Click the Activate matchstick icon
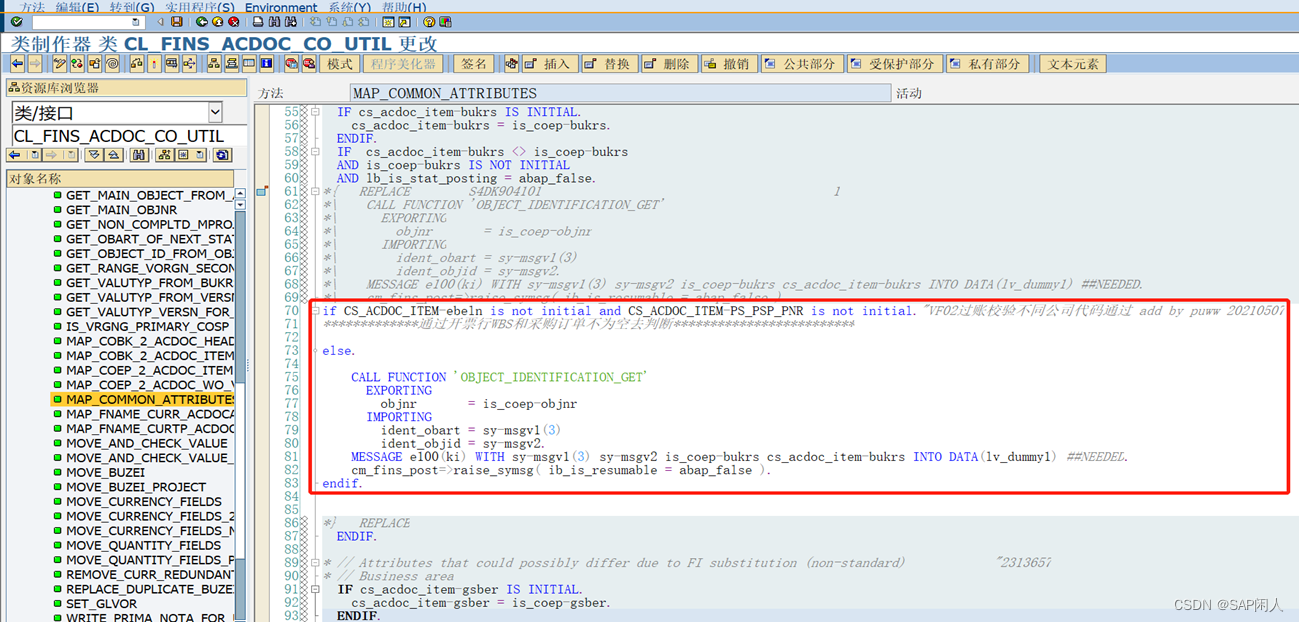This screenshot has width=1299, height=622. [x=154, y=64]
